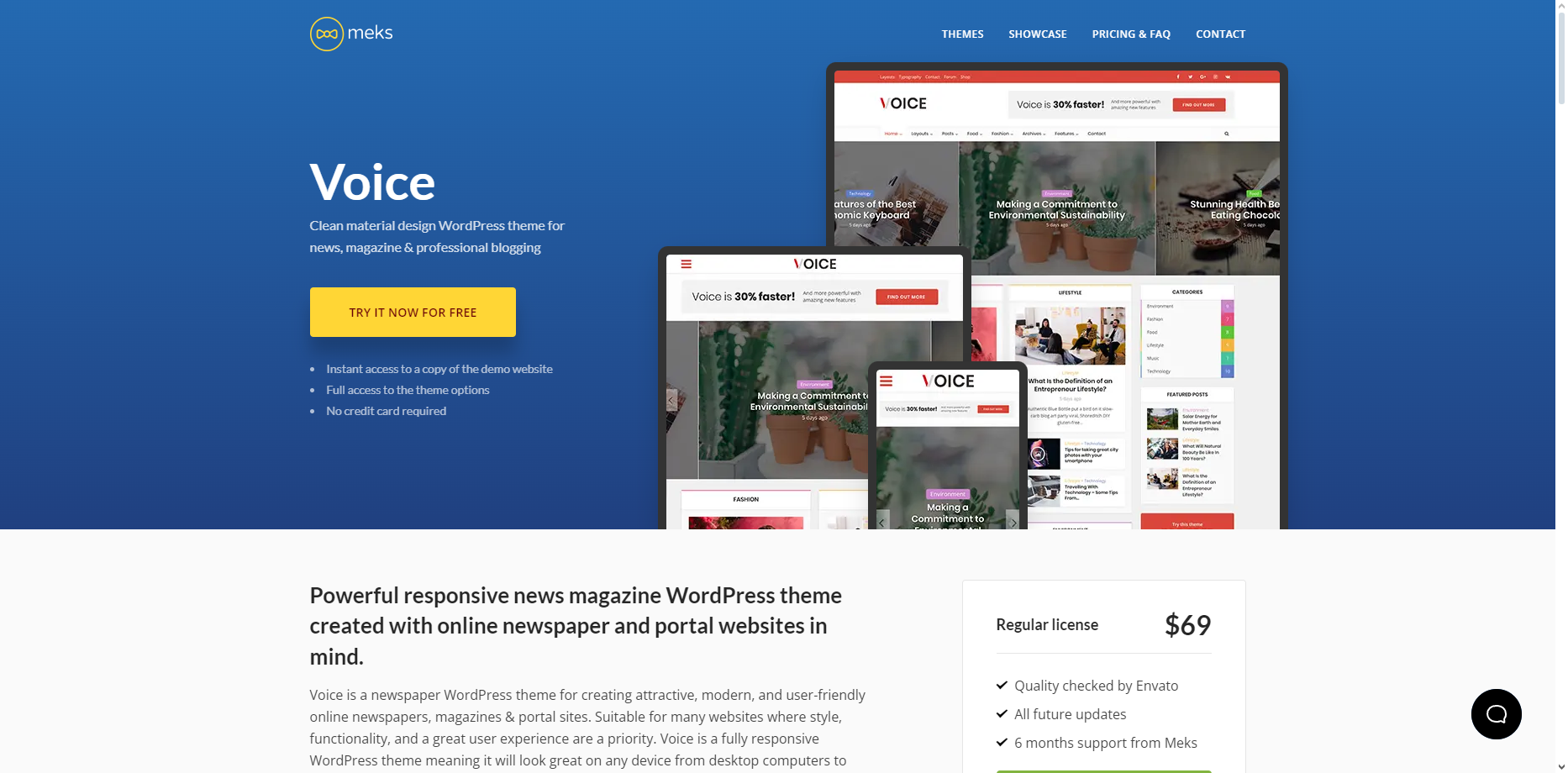Click 'Quality checked by Envato' text
The height and width of the screenshot is (773, 1568).
point(1096,686)
